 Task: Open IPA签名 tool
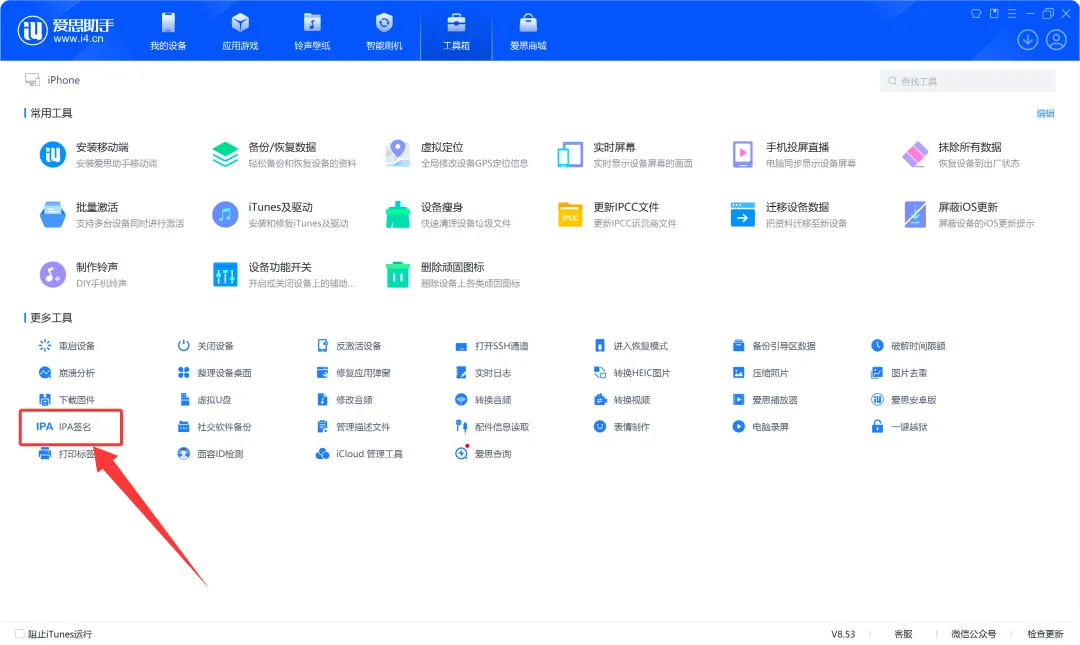pyautogui.click(x=63, y=427)
